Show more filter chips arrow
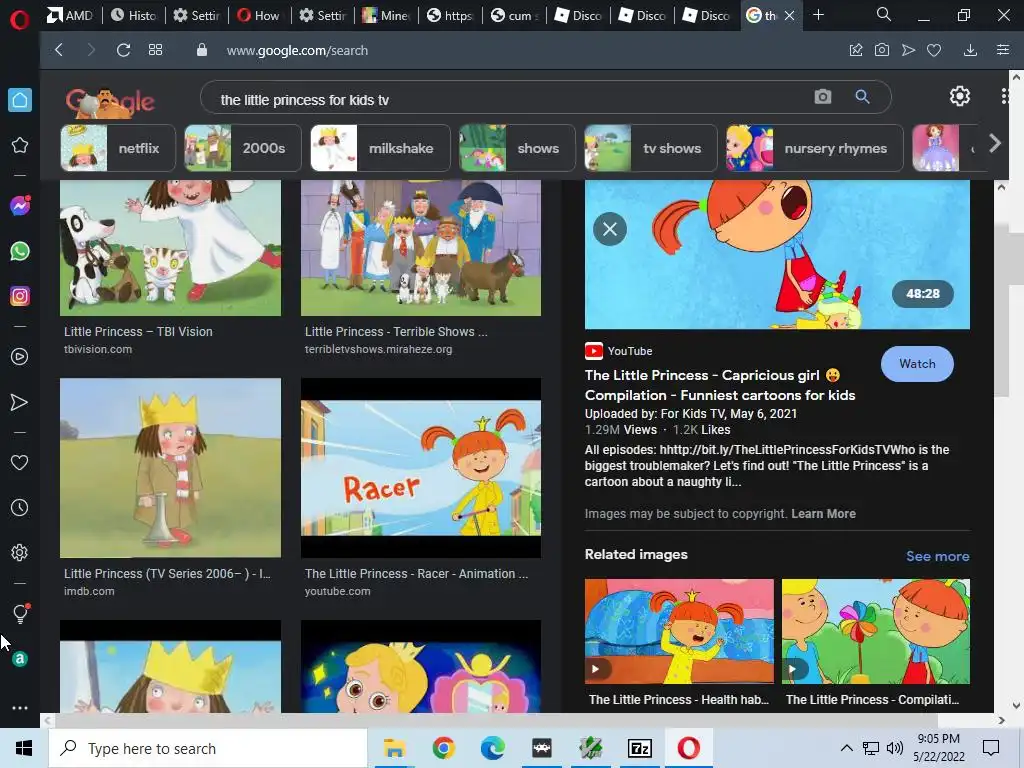The height and width of the screenshot is (768, 1024). [x=995, y=143]
